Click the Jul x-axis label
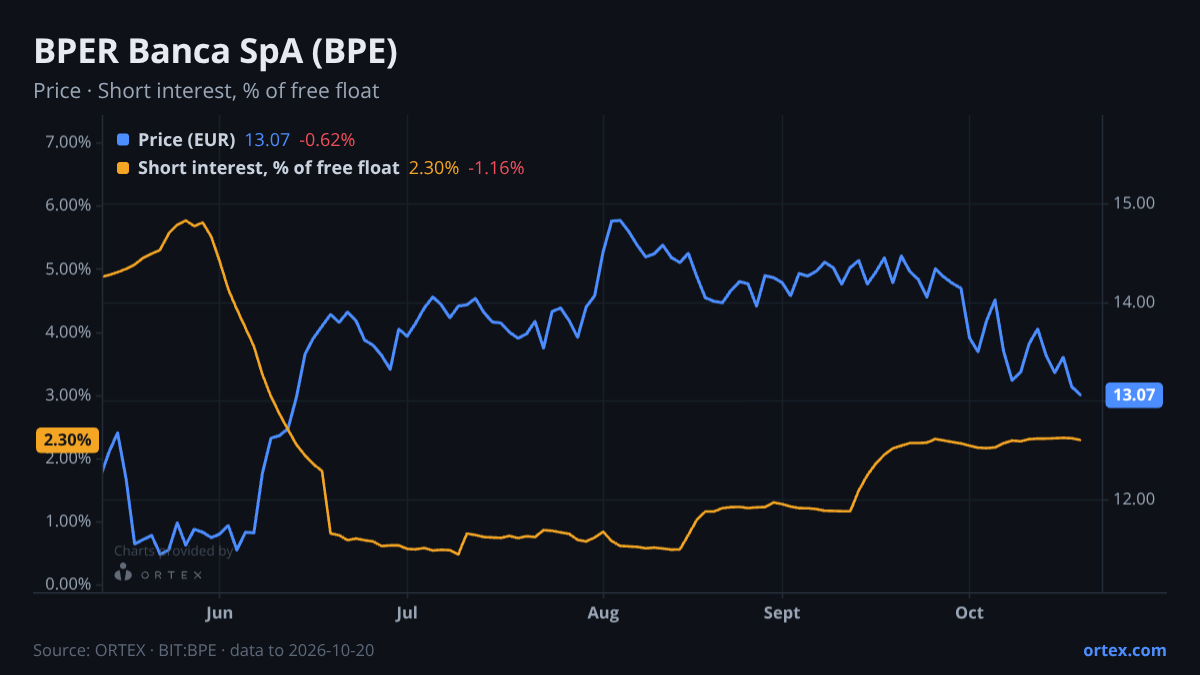The image size is (1200, 675). [x=407, y=613]
